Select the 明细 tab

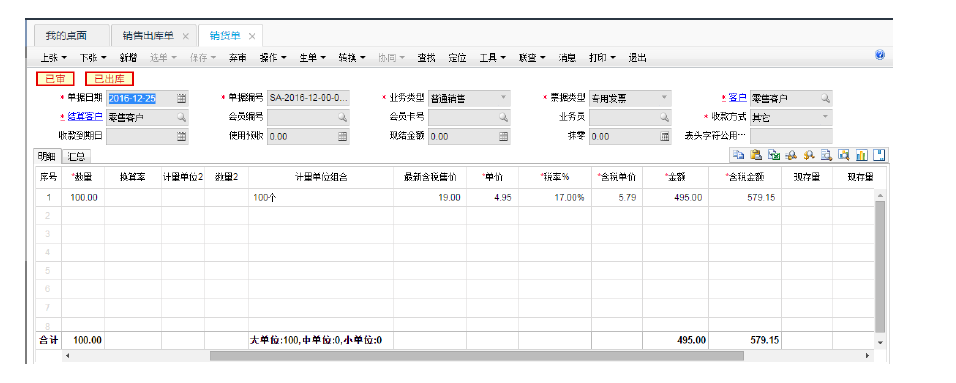[48, 156]
